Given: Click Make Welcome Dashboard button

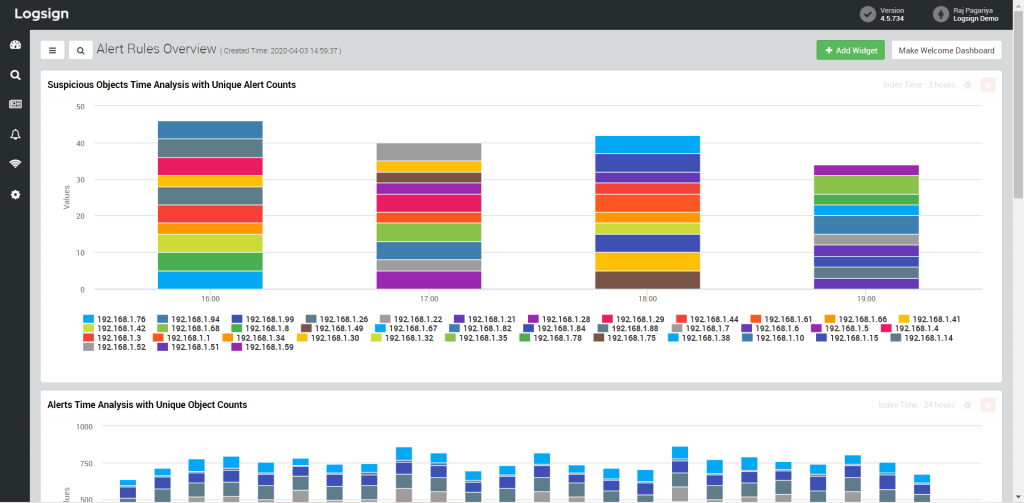Looking at the screenshot, I should pyautogui.click(x=946, y=50).
